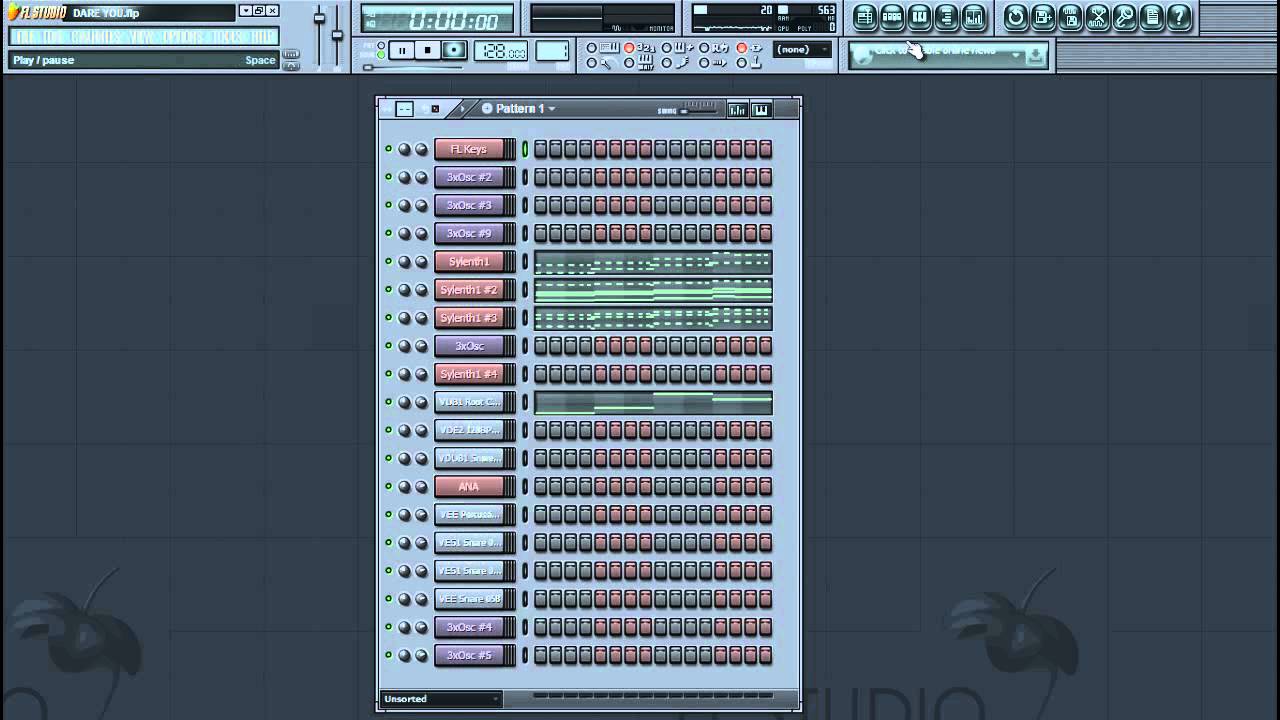Open the Sylenth1 #4 channel button
The width and height of the screenshot is (1280, 720).
[x=469, y=374]
